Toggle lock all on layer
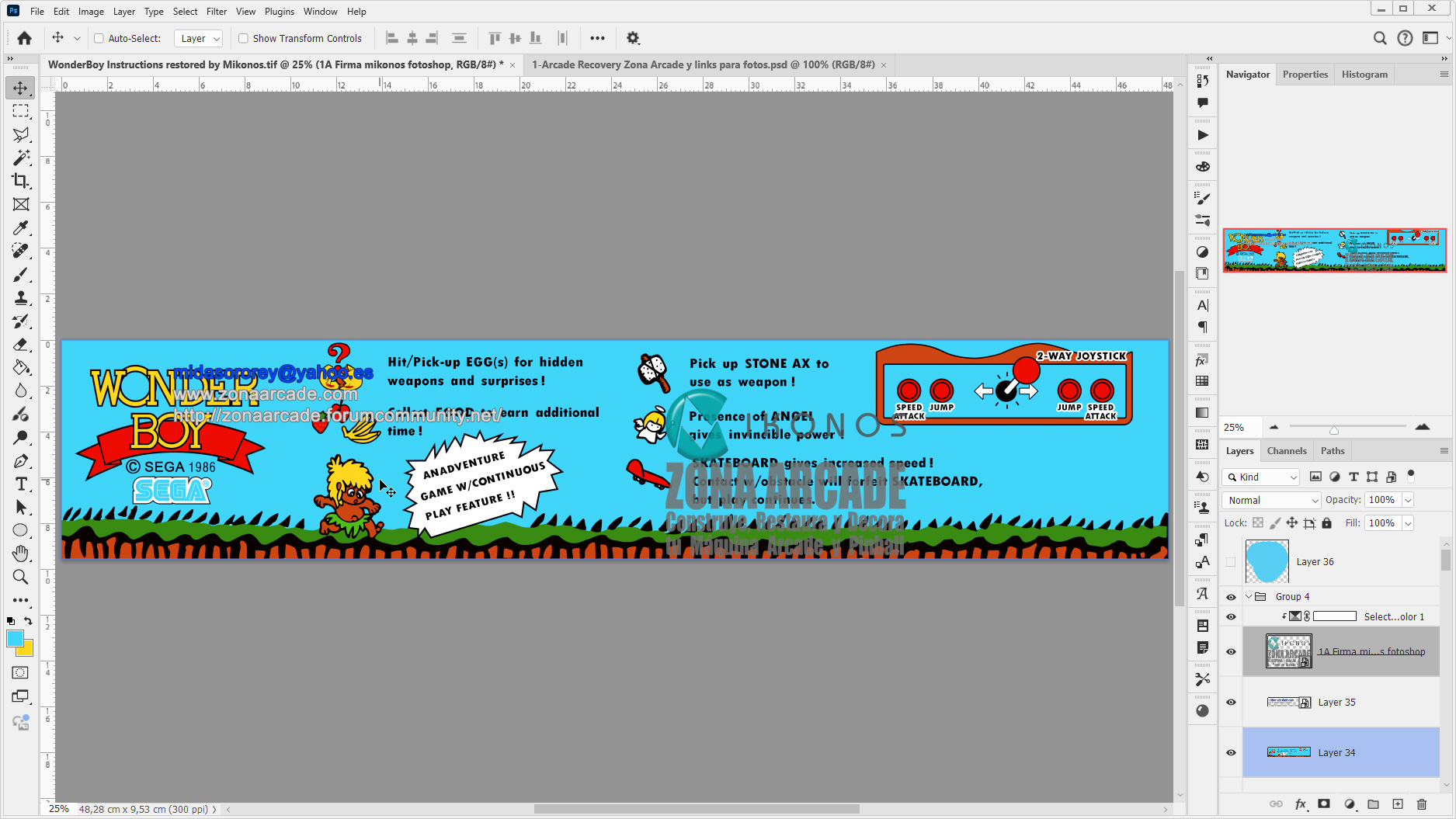 pyautogui.click(x=1327, y=523)
